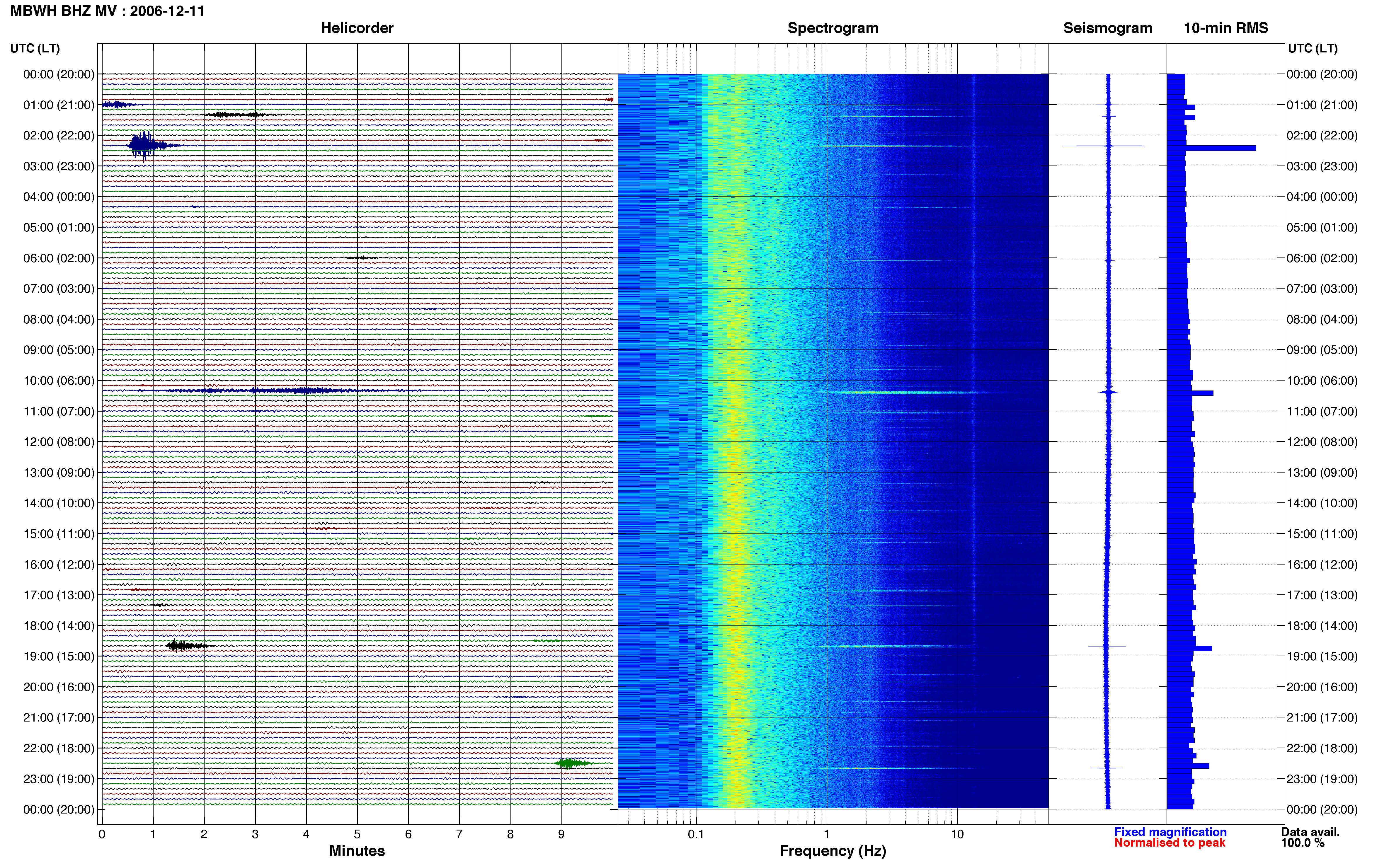Click the RMS peak bar before 19:00
Viewport: 1389px width, 868px height.
[x=1190, y=648]
